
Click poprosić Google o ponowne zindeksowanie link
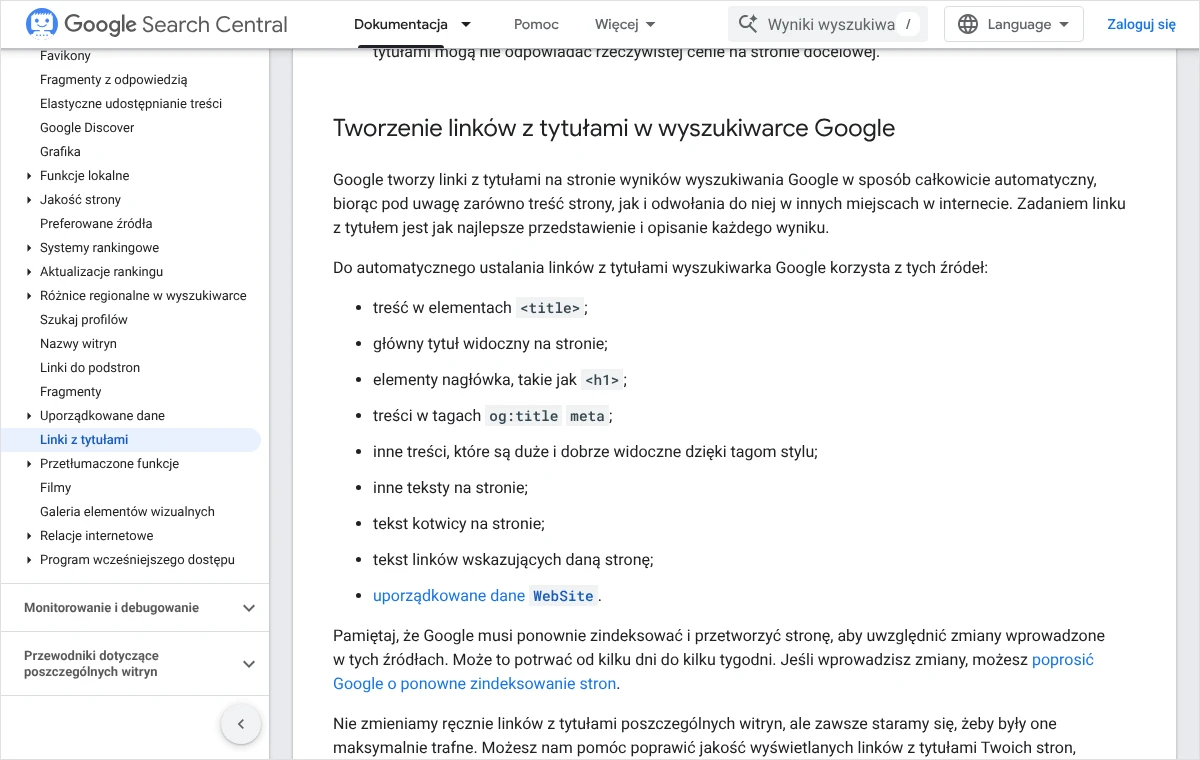coord(714,672)
